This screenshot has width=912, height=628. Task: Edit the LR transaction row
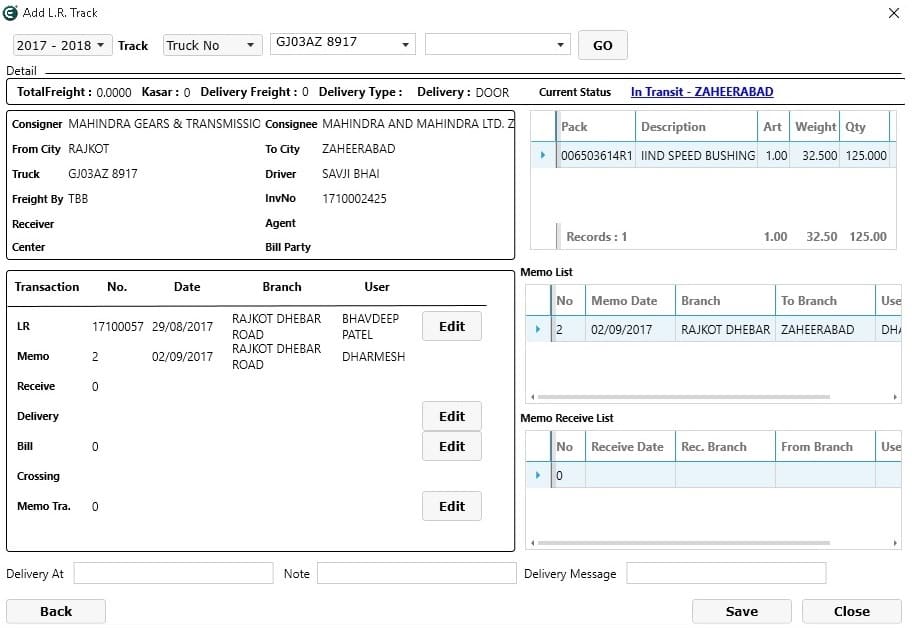point(451,326)
